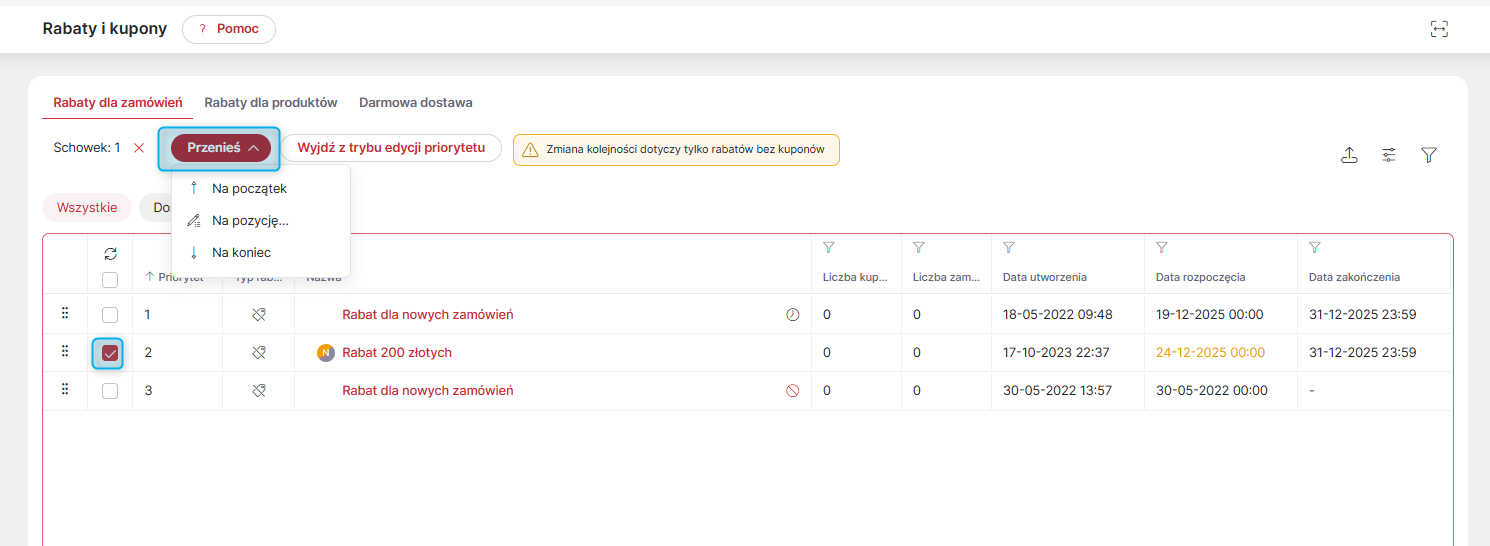Collapse the Przenieś dropdown button

coord(221,148)
